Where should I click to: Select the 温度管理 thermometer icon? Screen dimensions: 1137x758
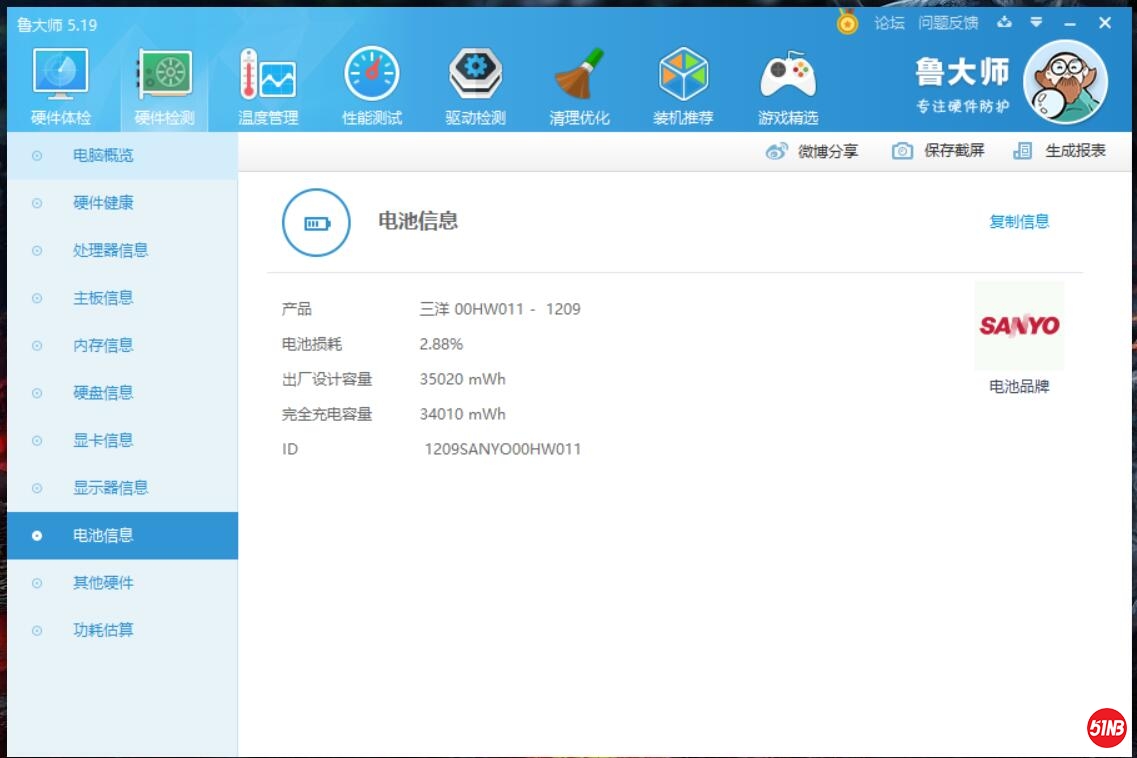pos(268,75)
